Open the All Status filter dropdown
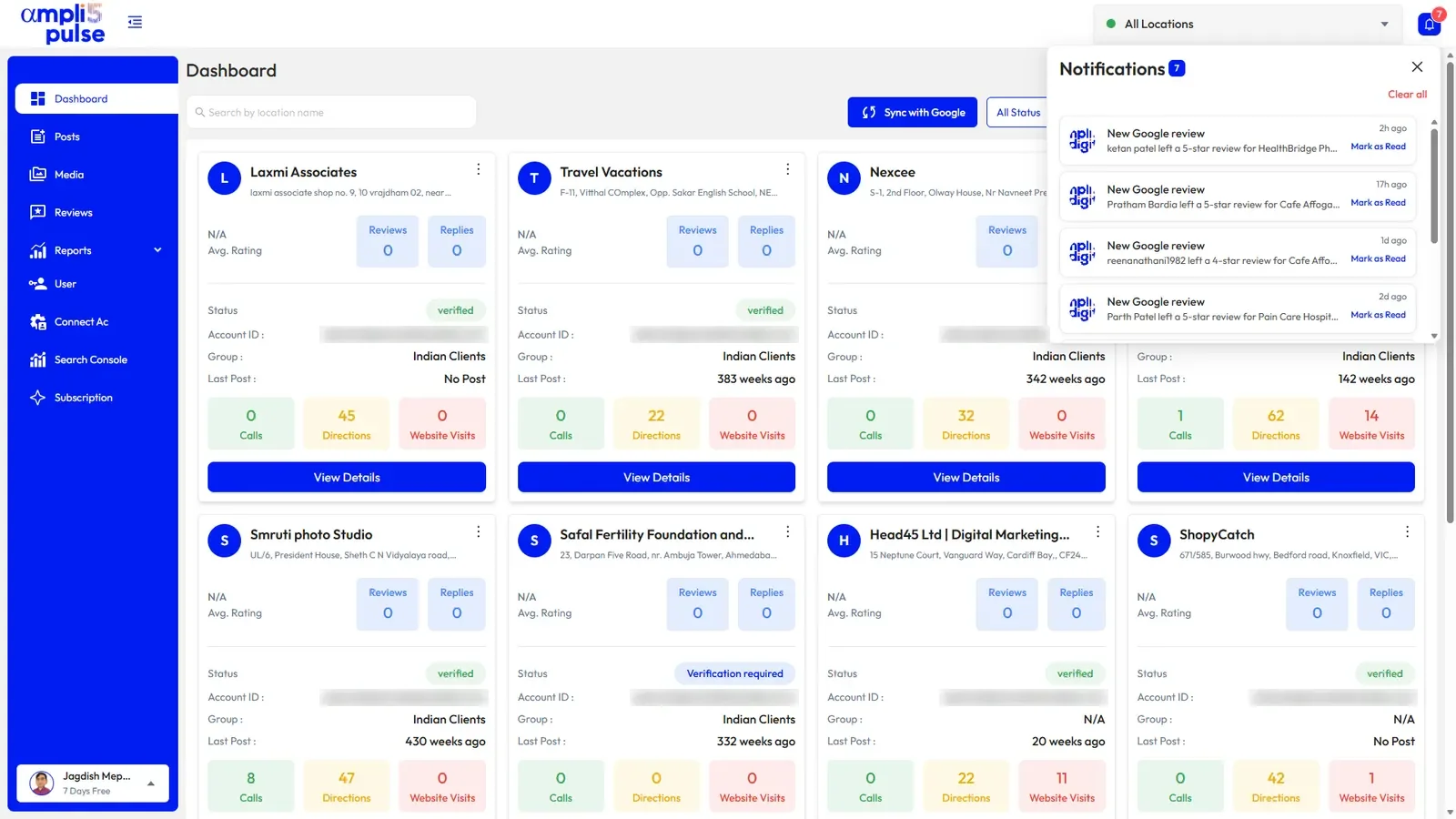The width and height of the screenshot is (1456, 819). [x=1017, y=112]
